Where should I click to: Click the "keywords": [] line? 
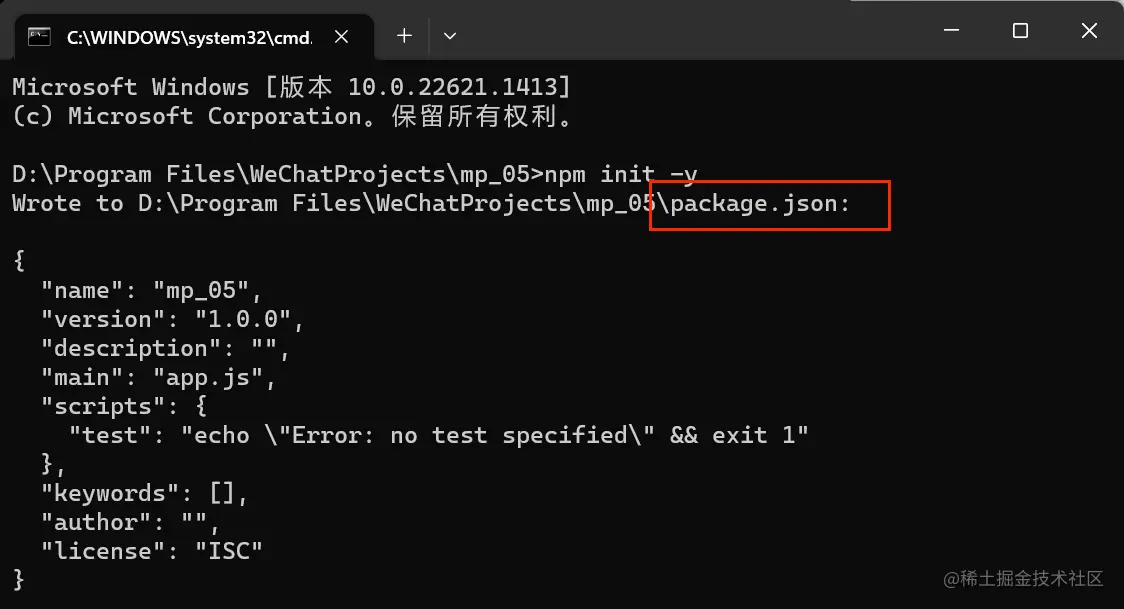pyautogui.click(x=143, y=494)
